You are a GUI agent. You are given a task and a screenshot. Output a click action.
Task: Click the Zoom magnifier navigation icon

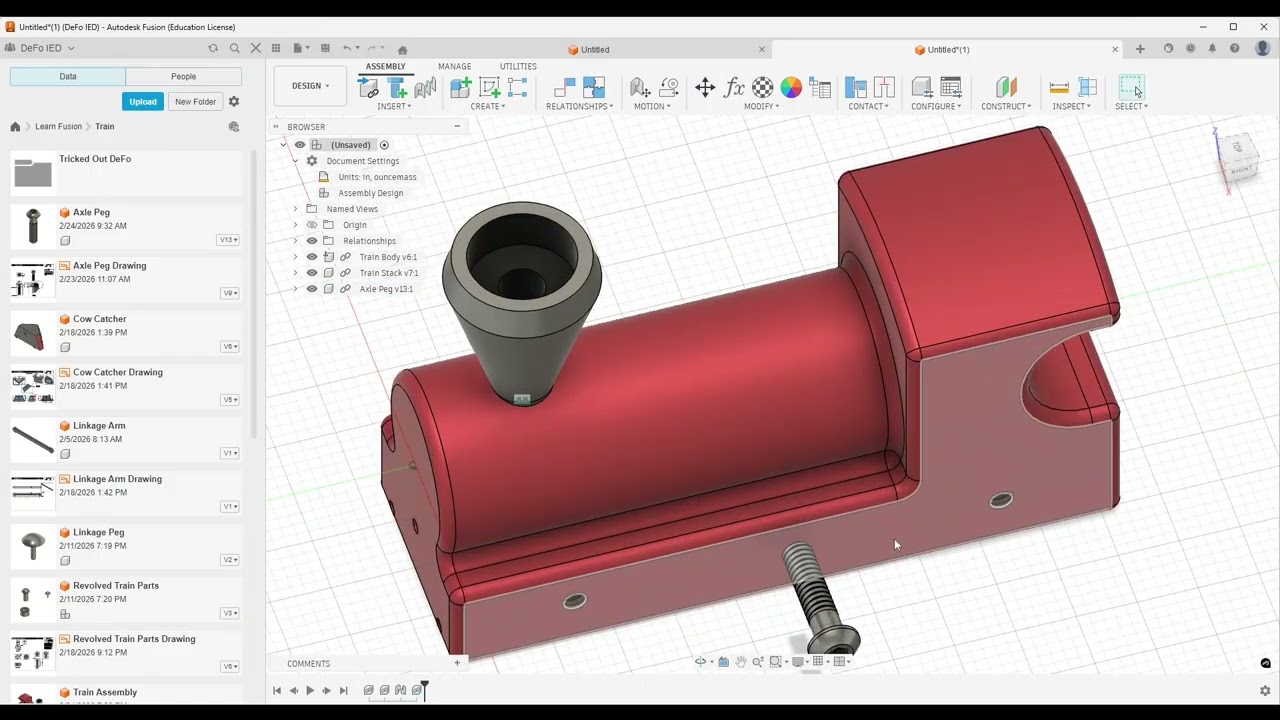pos(758,661)
